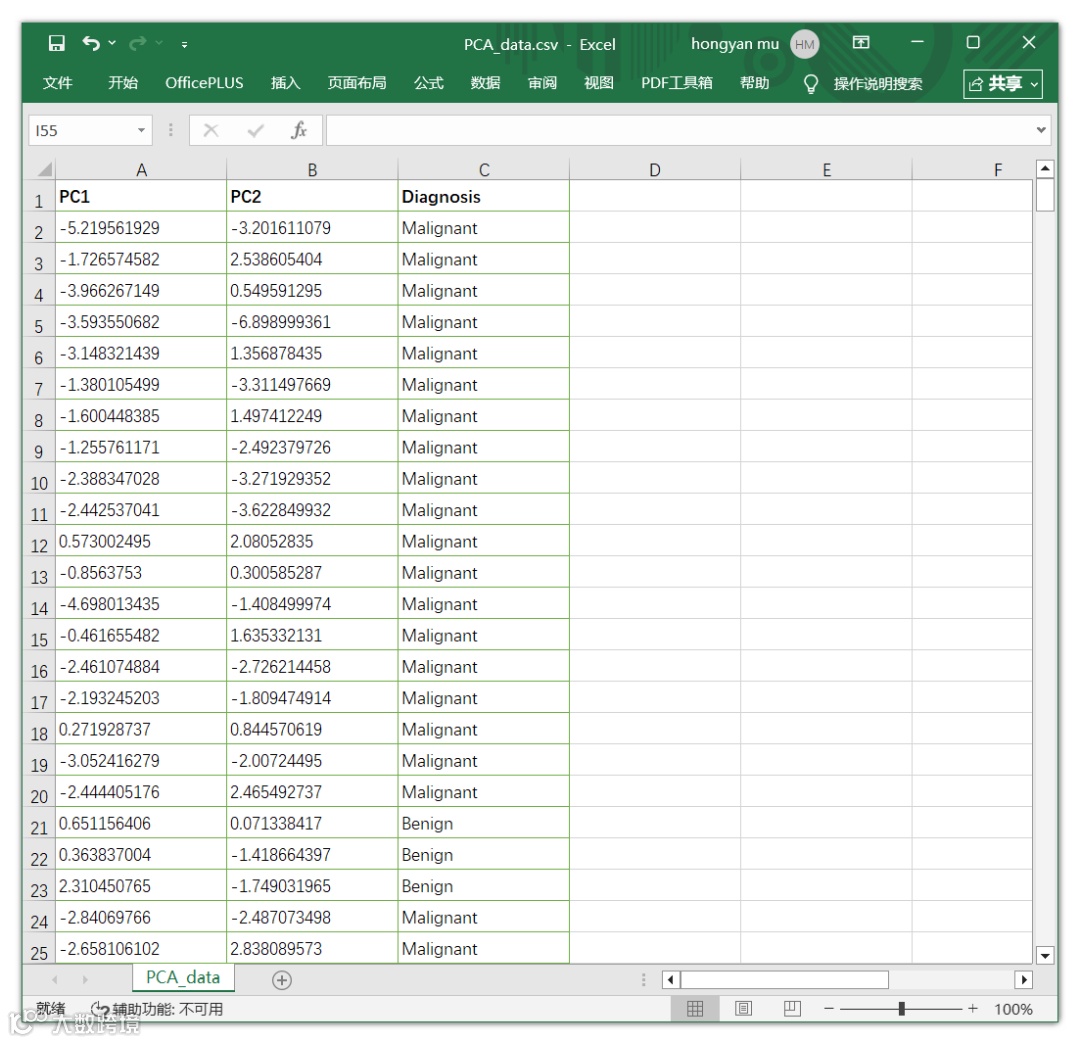Click the Insert Function fx icon

click(299, 130)
